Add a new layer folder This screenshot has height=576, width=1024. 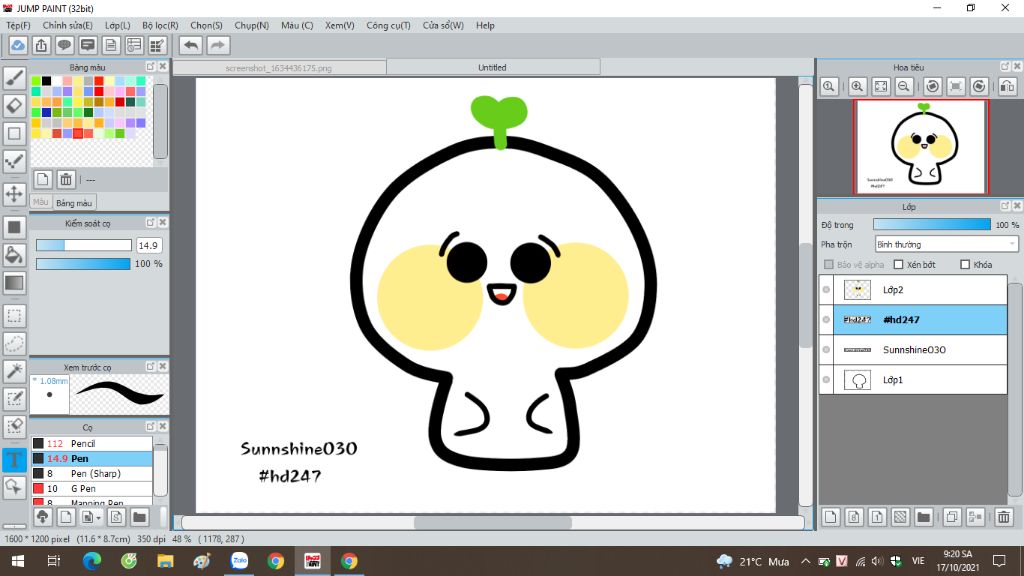coord(923,517)
